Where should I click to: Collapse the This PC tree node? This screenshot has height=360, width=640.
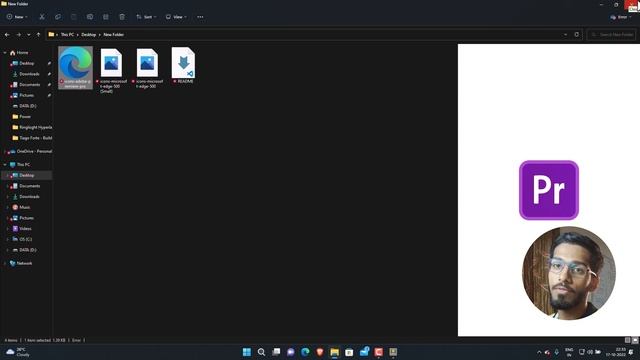(x=5, y=164)
